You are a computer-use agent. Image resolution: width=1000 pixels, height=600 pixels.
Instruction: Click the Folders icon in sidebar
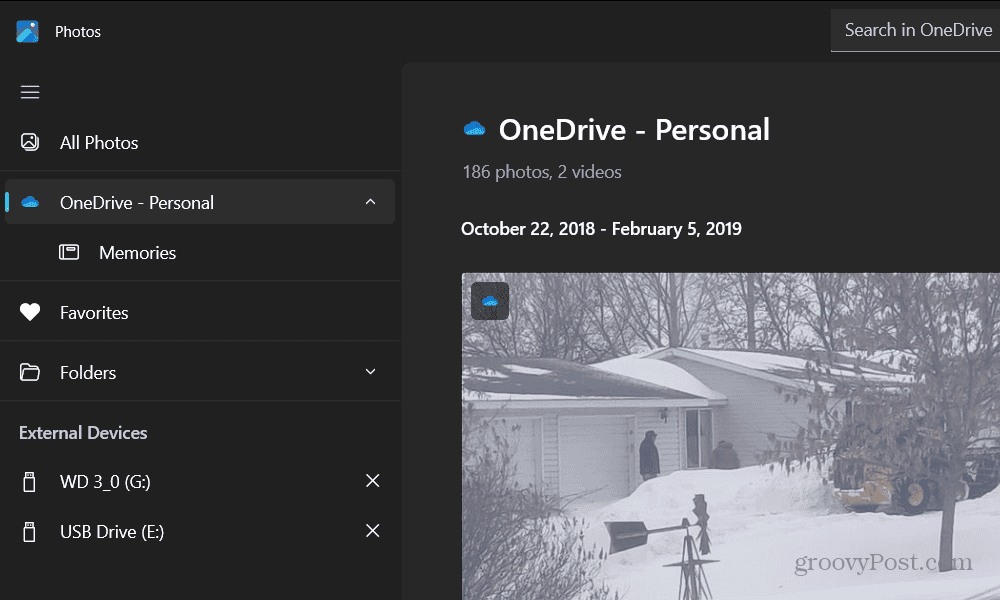pyautogui.click(x=30, y=372)
